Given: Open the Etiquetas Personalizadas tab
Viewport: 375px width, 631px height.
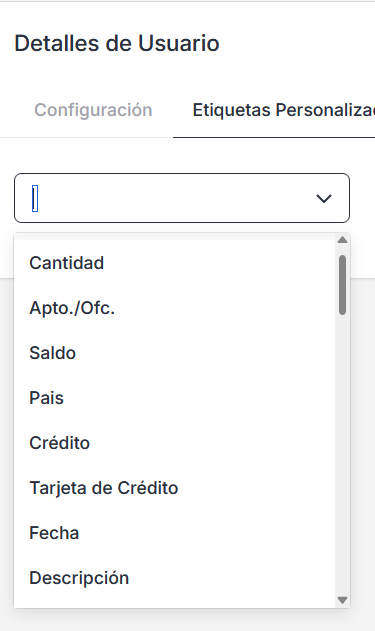Looking at the screenshot, I should point(283,110).
